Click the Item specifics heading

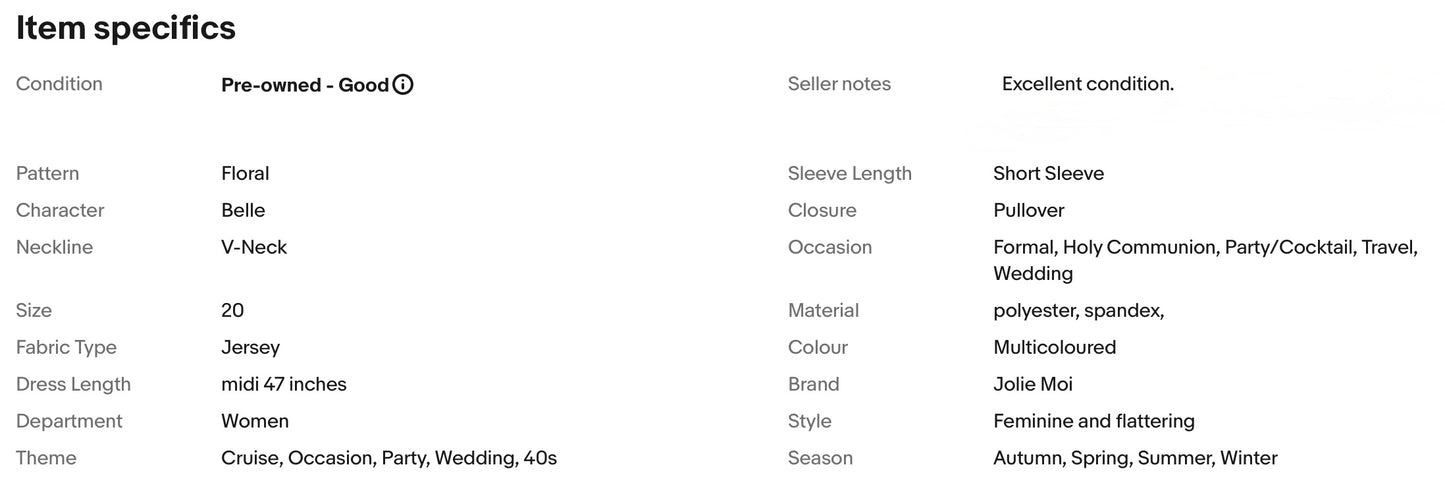point(126,28)
